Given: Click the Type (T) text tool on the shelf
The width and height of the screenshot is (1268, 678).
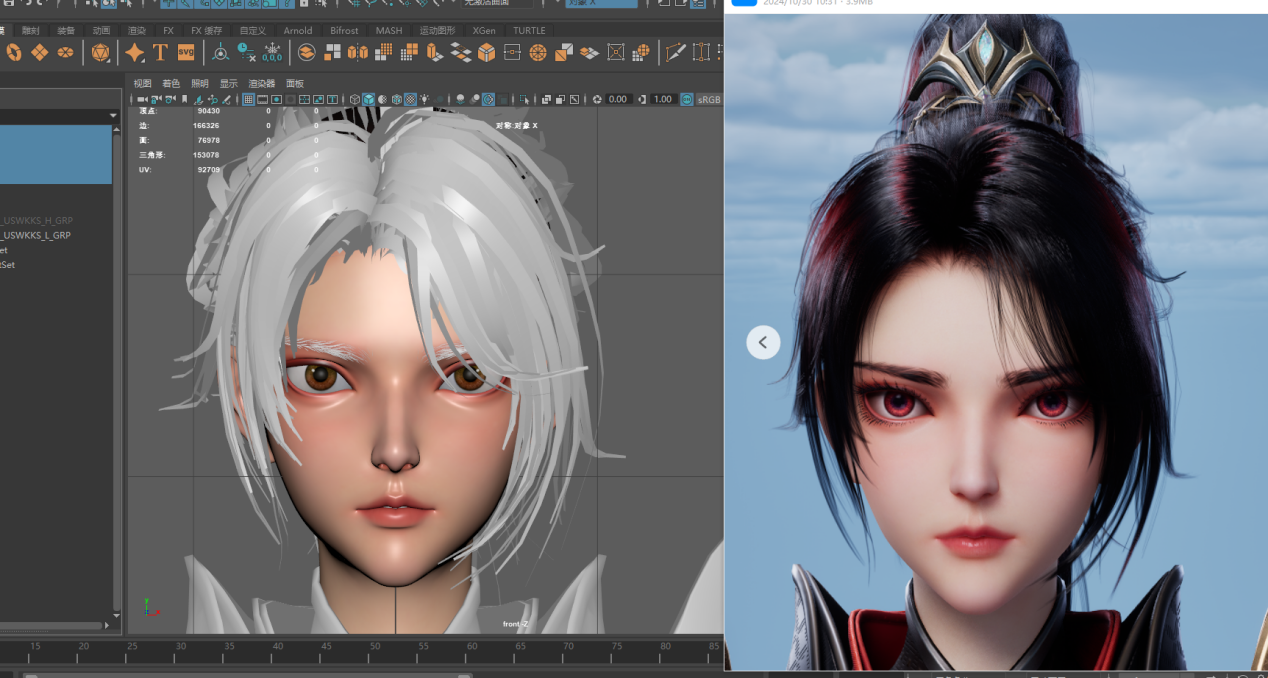Looking at the screenshot, I should point(160,52).
